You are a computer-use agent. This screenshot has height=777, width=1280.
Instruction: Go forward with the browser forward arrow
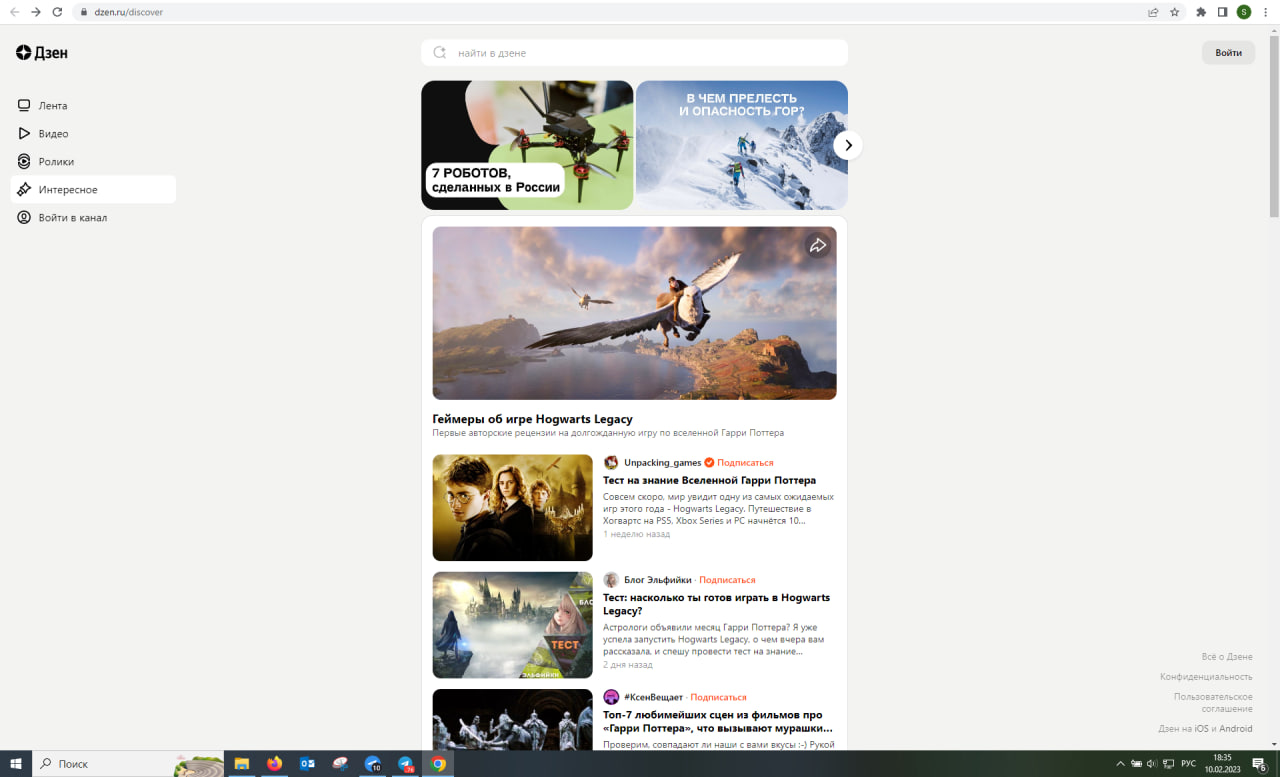[x=36, y=12]
